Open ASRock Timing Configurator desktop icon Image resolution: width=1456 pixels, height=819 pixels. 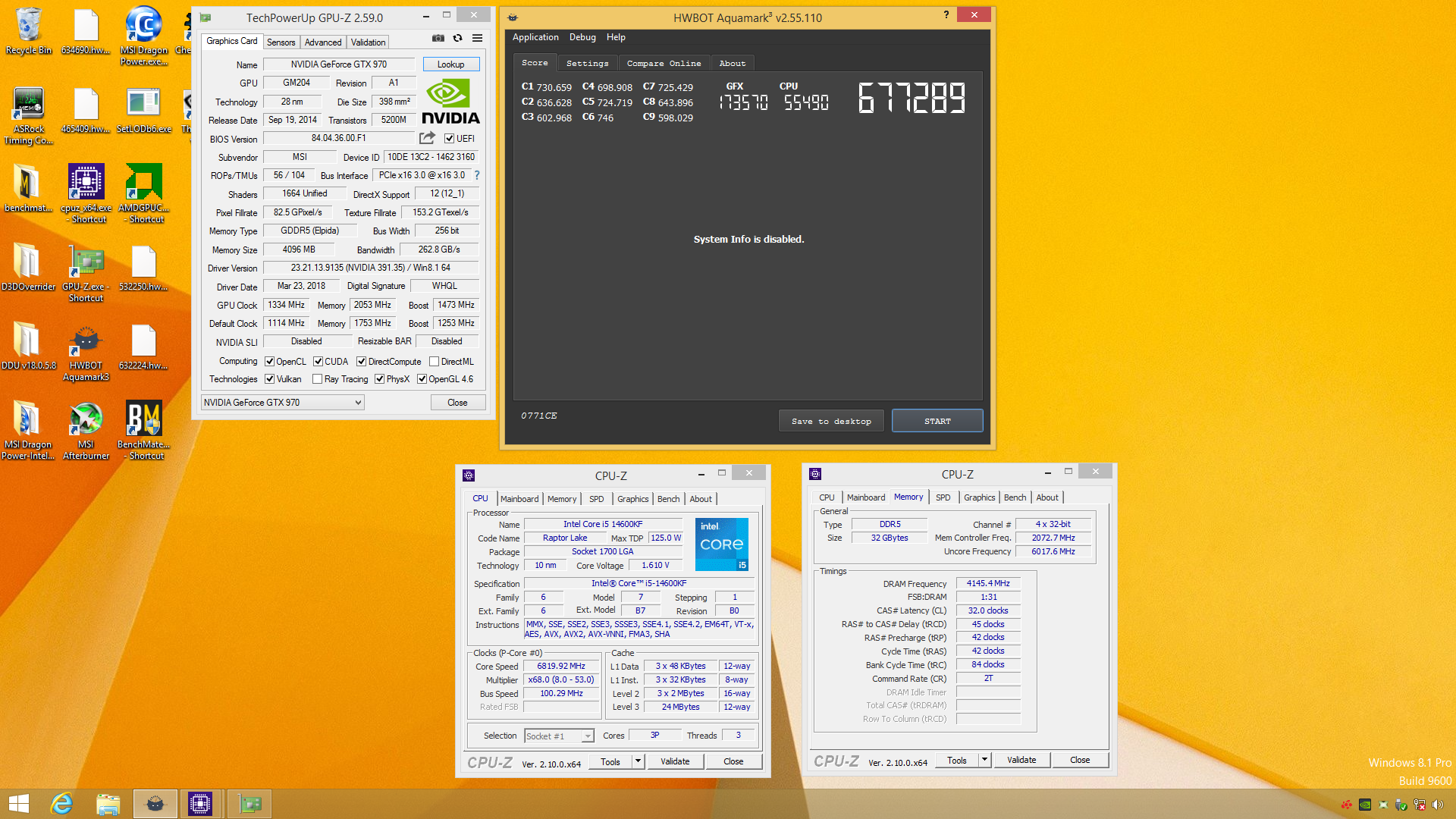29,115
